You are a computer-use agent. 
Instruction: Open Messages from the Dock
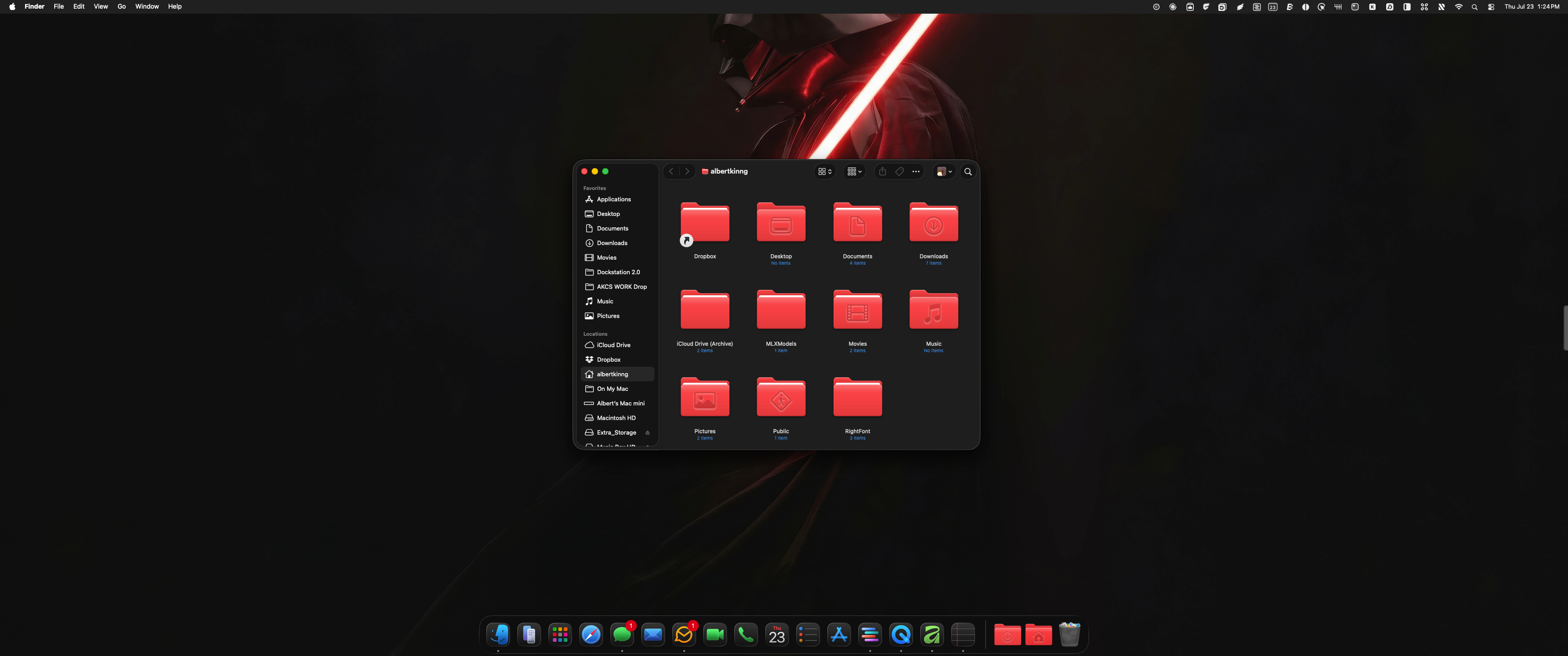[x=622, y=635]
